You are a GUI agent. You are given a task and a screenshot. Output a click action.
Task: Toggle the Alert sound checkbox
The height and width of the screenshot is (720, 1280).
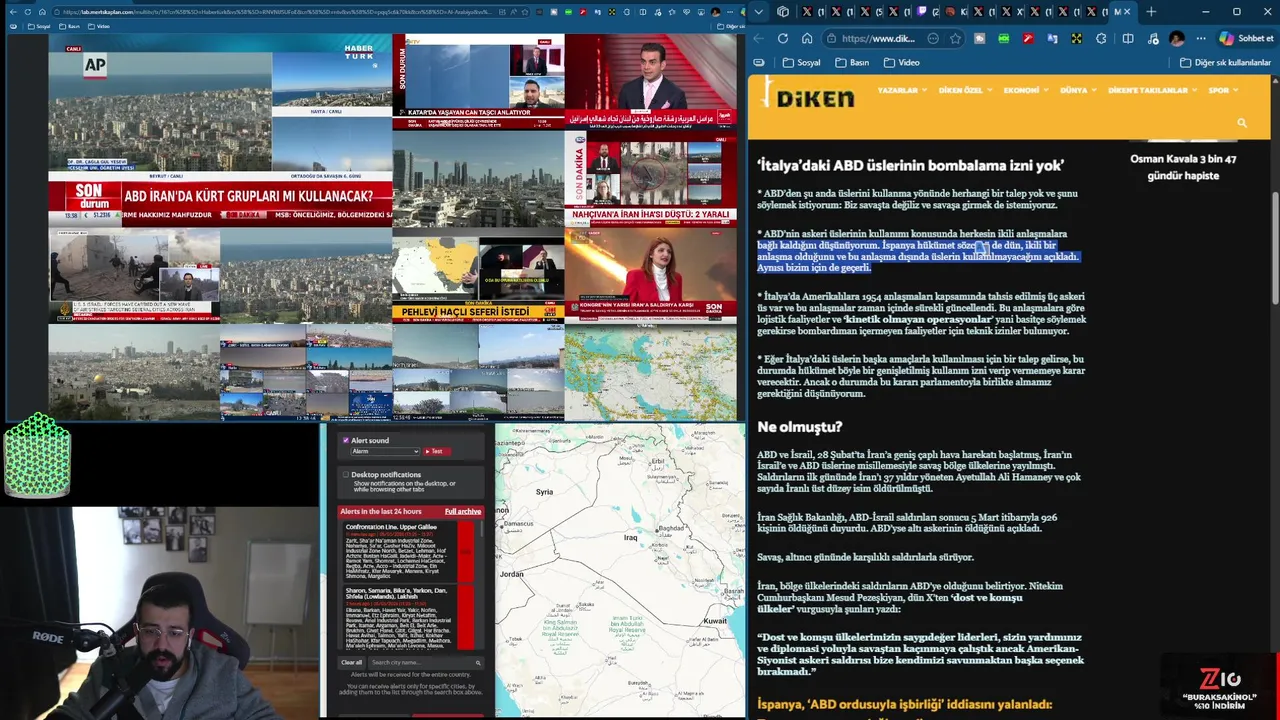click(x=346, y=440)
